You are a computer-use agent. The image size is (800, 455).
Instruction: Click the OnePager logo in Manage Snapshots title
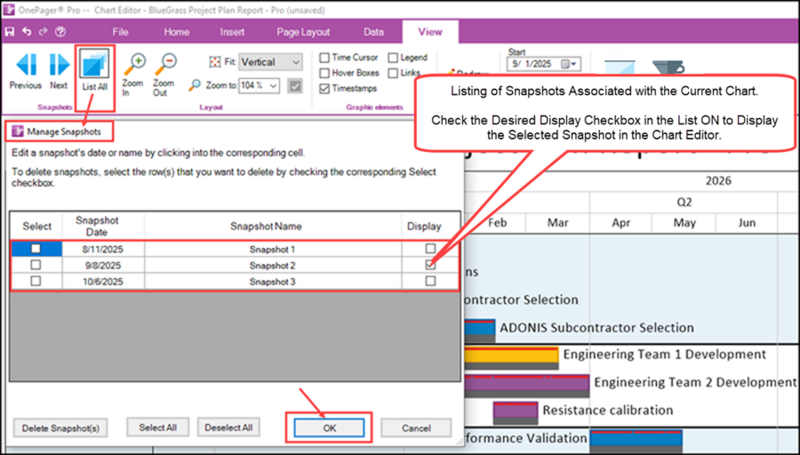click(17, 132)
